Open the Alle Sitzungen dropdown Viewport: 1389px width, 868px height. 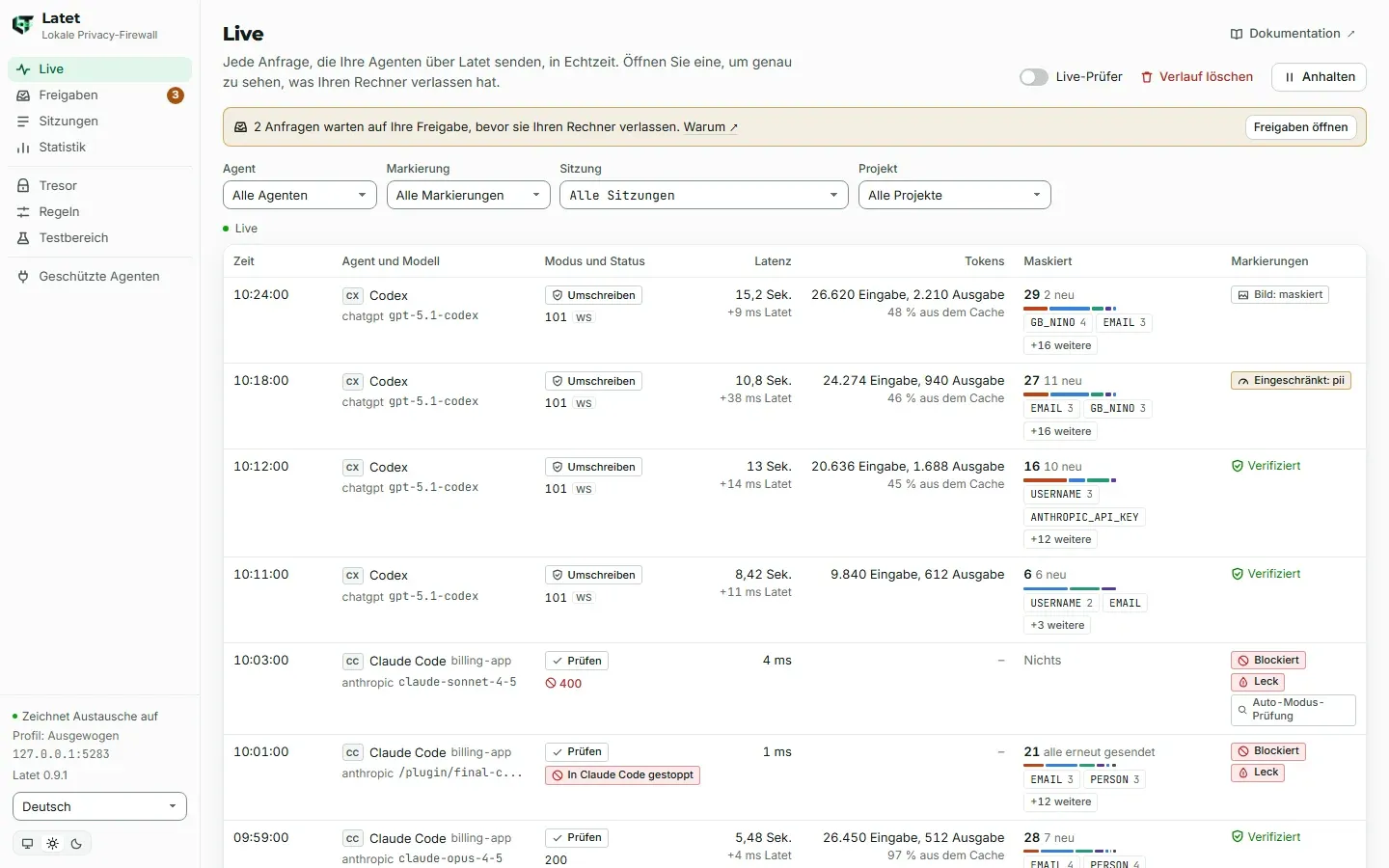tap(704, 195)
